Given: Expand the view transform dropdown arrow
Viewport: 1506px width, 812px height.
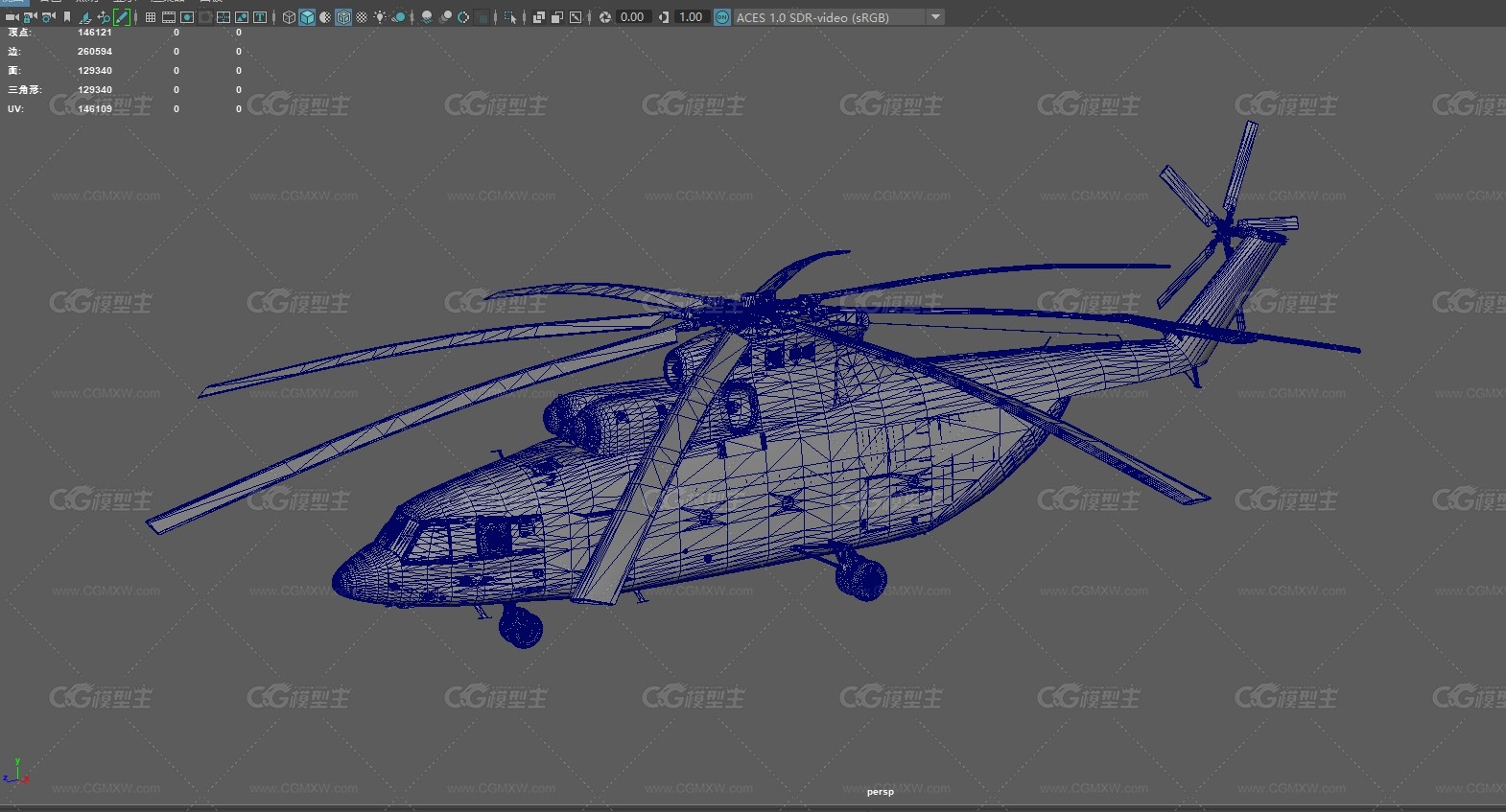Looking at the screenshot, I should tap(935, 17).
